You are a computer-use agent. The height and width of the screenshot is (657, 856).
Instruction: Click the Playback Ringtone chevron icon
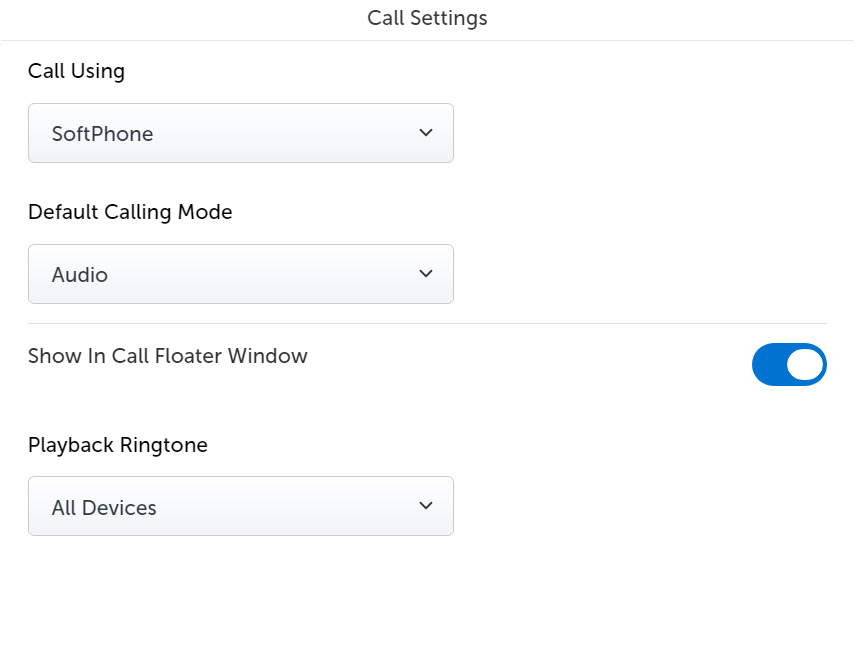tap(425, 505)
